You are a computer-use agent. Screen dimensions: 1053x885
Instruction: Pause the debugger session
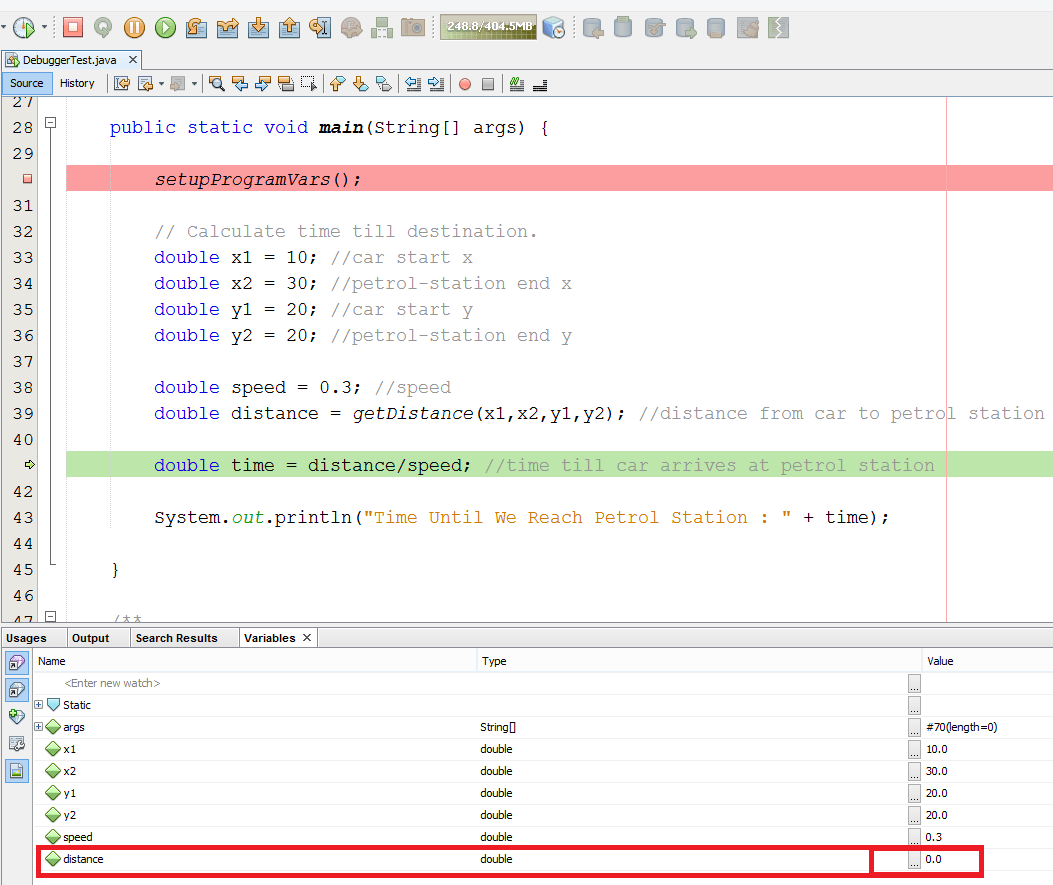(134, 28)
